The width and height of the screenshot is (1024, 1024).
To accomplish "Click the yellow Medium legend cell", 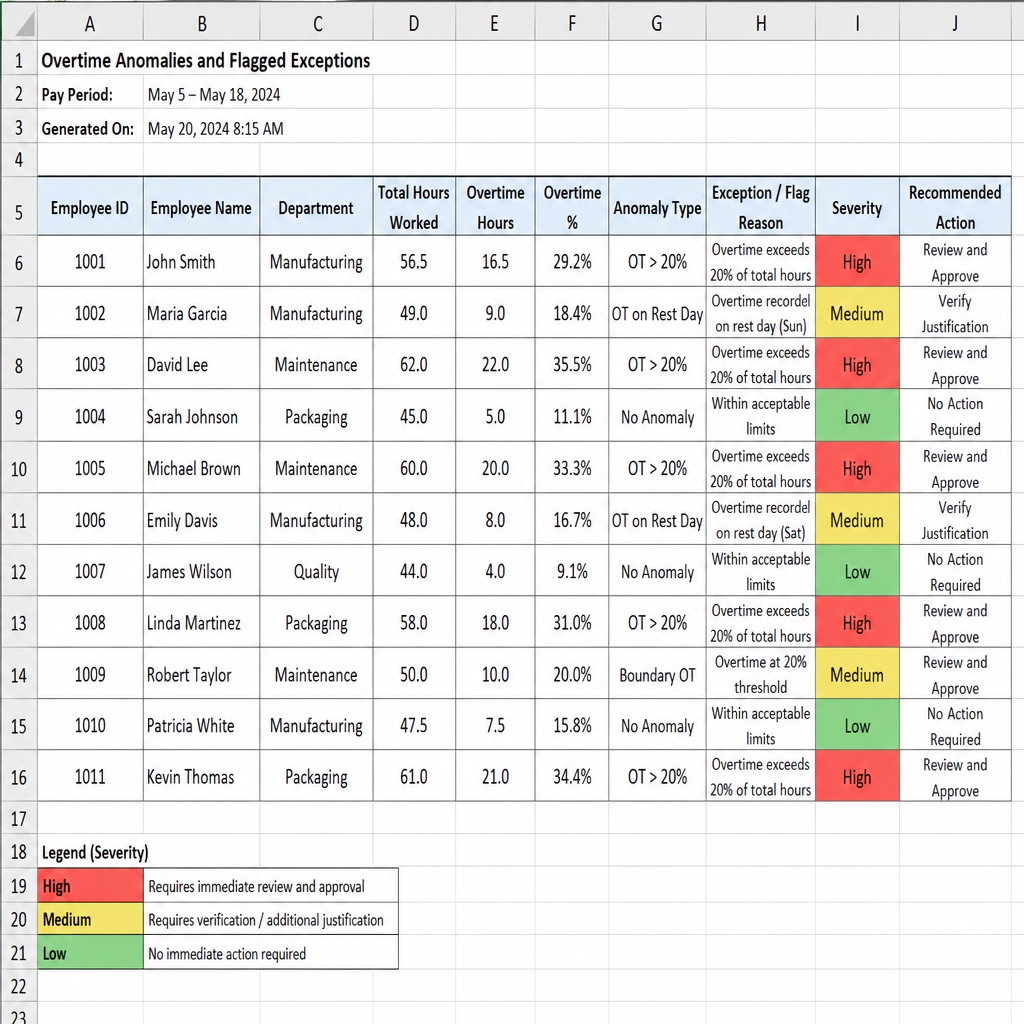I will click(x=90, y=919).
